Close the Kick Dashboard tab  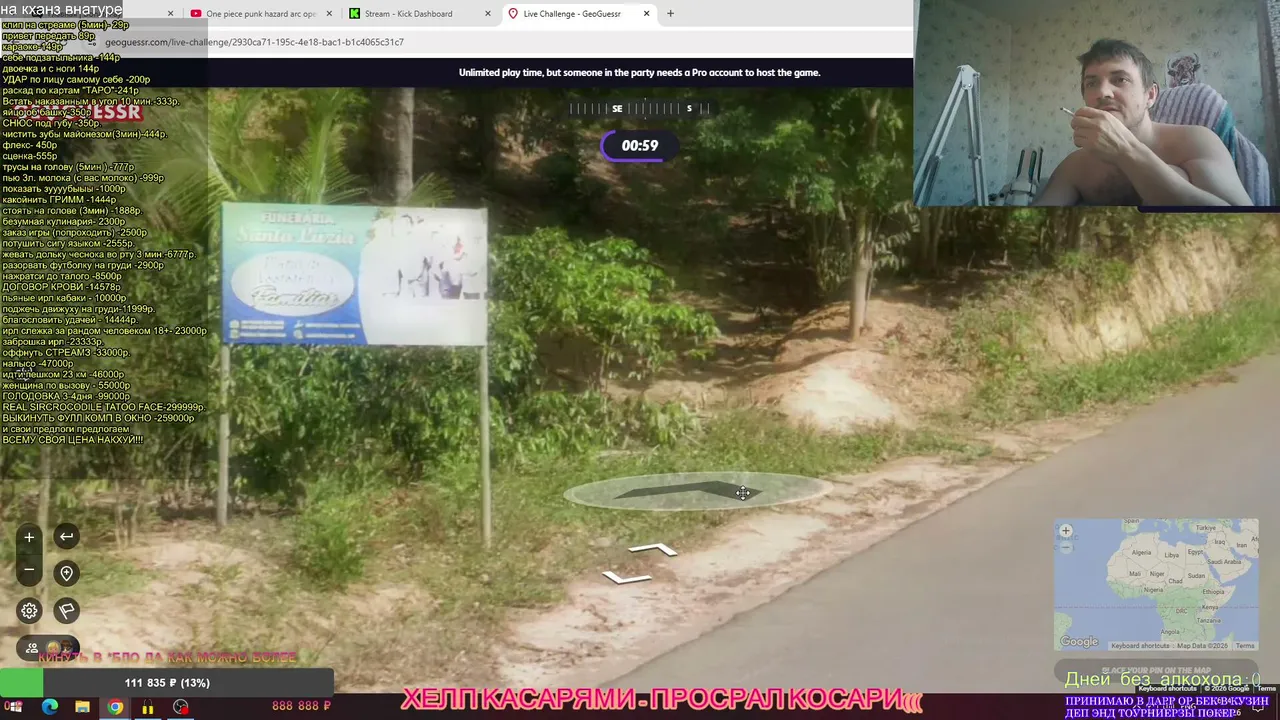point(488,14)
